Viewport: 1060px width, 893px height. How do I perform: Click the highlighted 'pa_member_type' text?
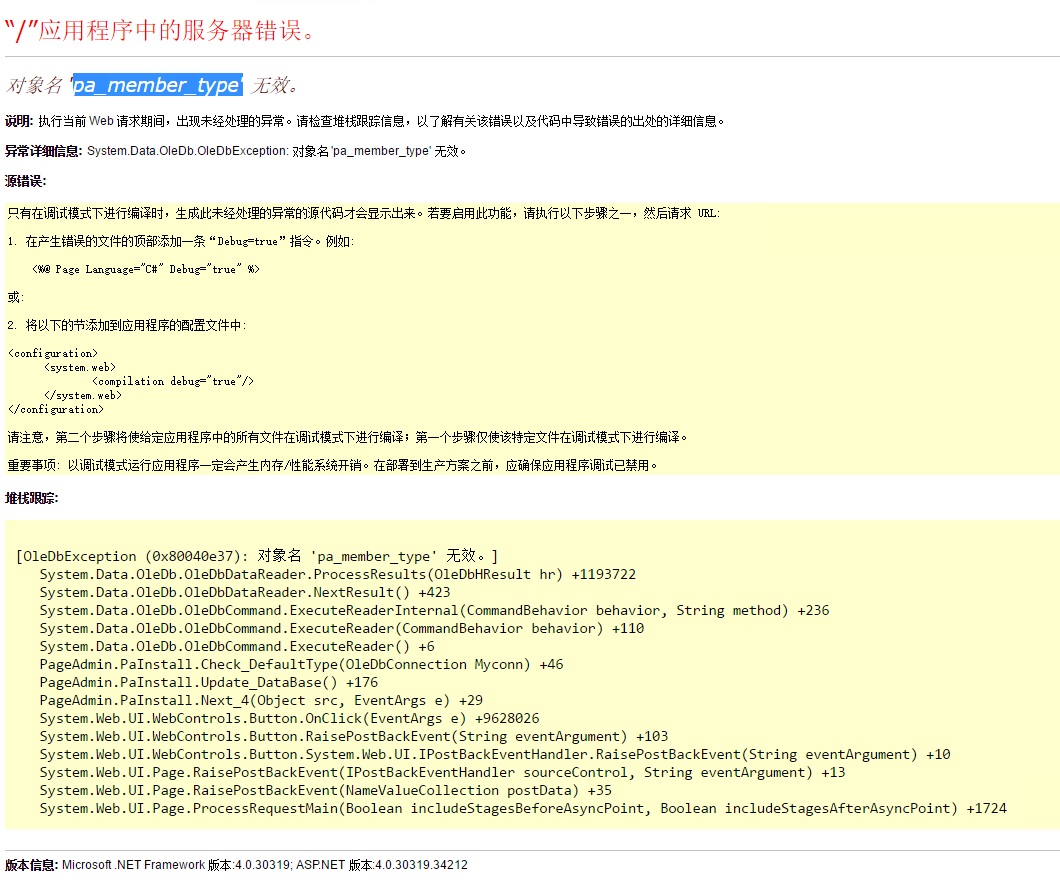coord(156,85)
